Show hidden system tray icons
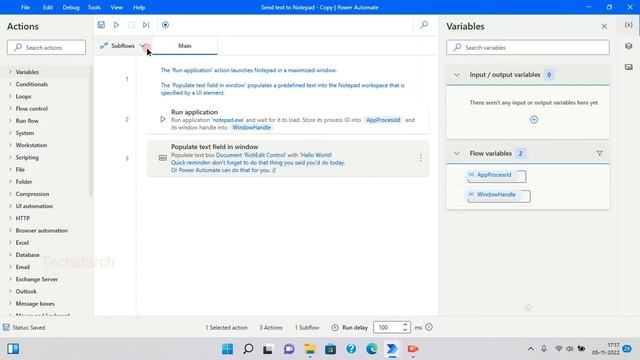Image resolution: width=640 pixels, height=360 pixels. (x=531, y=349)
